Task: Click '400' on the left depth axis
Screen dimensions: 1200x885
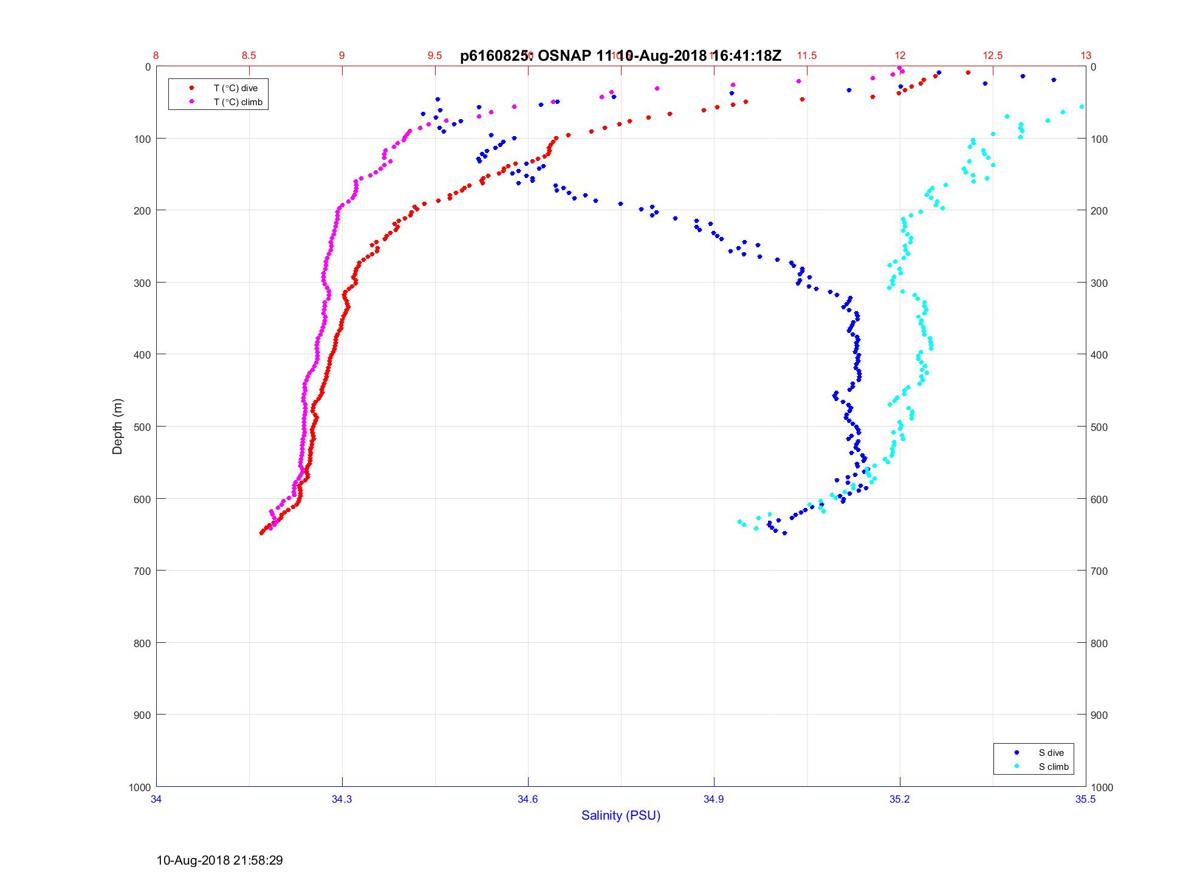Action: [141, 355]
